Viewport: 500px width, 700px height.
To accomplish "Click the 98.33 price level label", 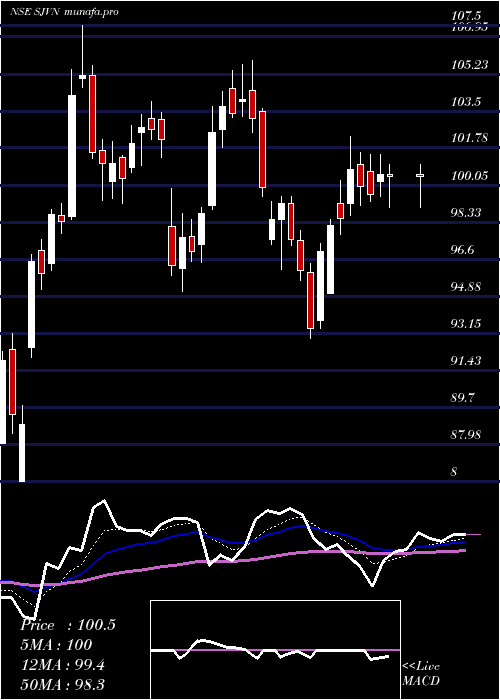I will (466, 212).
